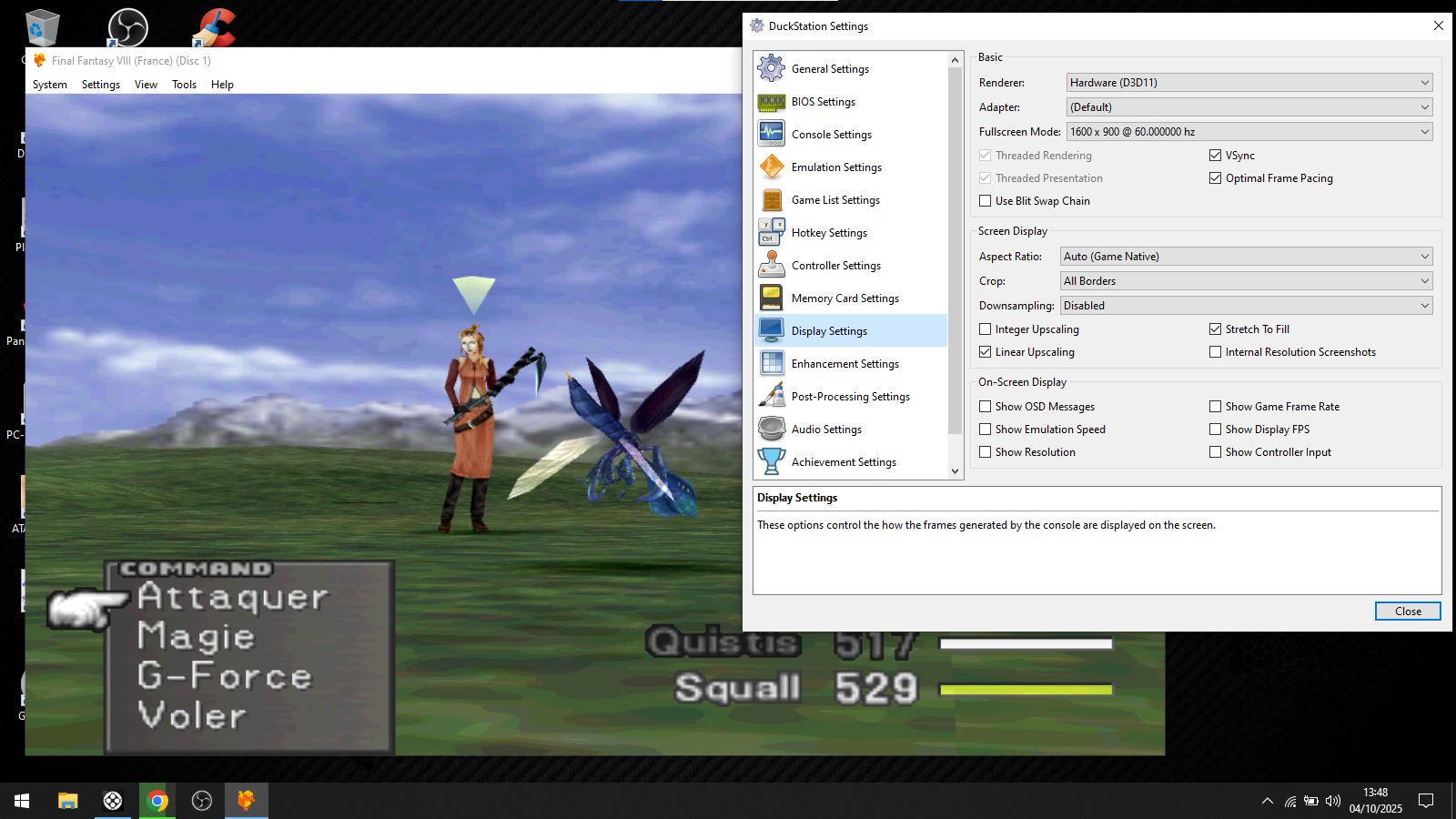Select the BIOS Settings chip icon

(x=771, y=102)
